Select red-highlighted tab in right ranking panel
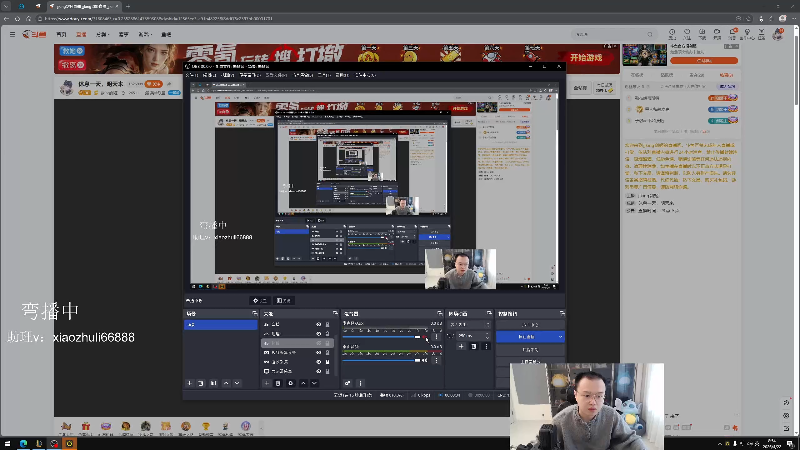The height and width of the screenshot is (450, 800). click(x=725, y=75)
